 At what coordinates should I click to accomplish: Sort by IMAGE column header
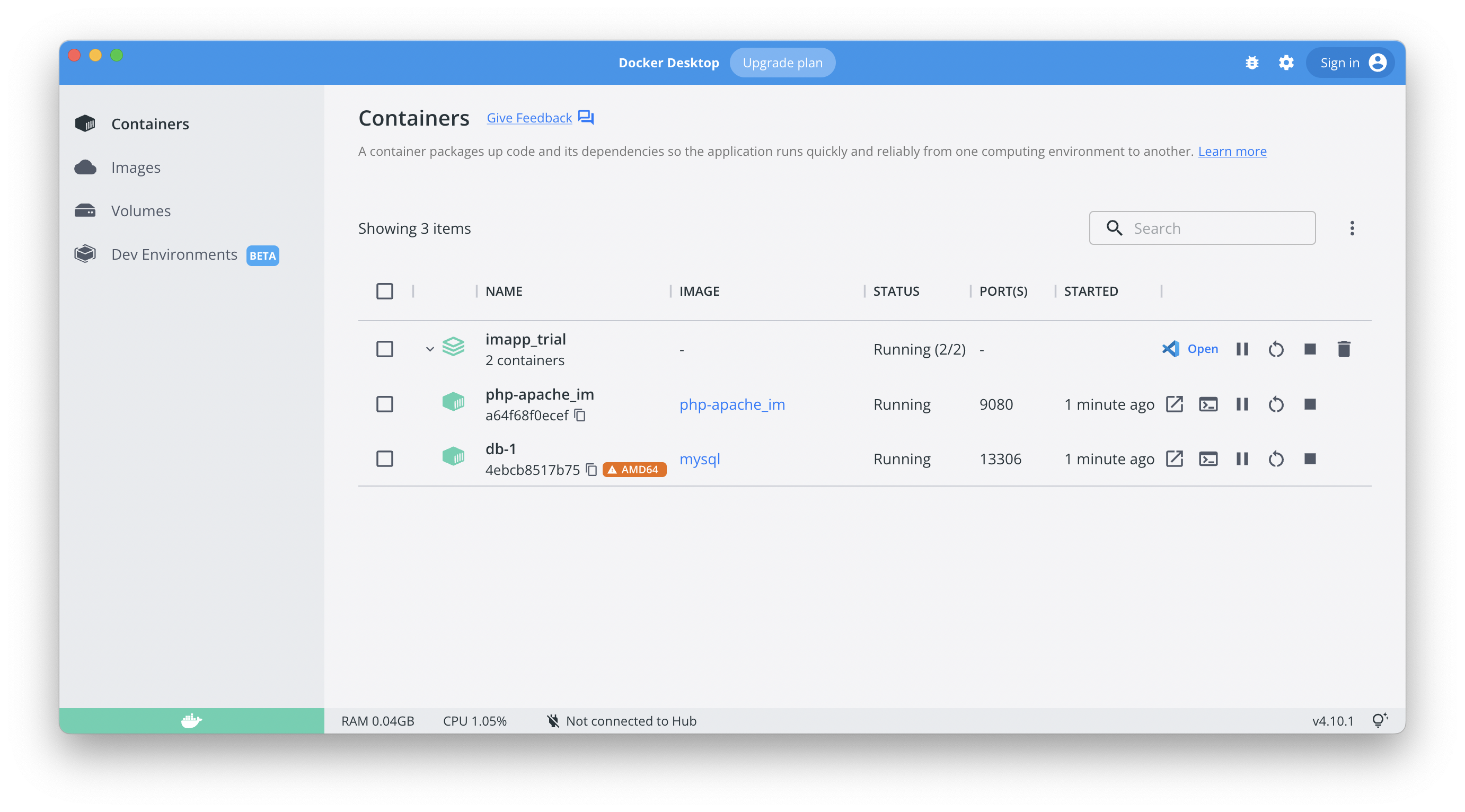pos(699,291)
